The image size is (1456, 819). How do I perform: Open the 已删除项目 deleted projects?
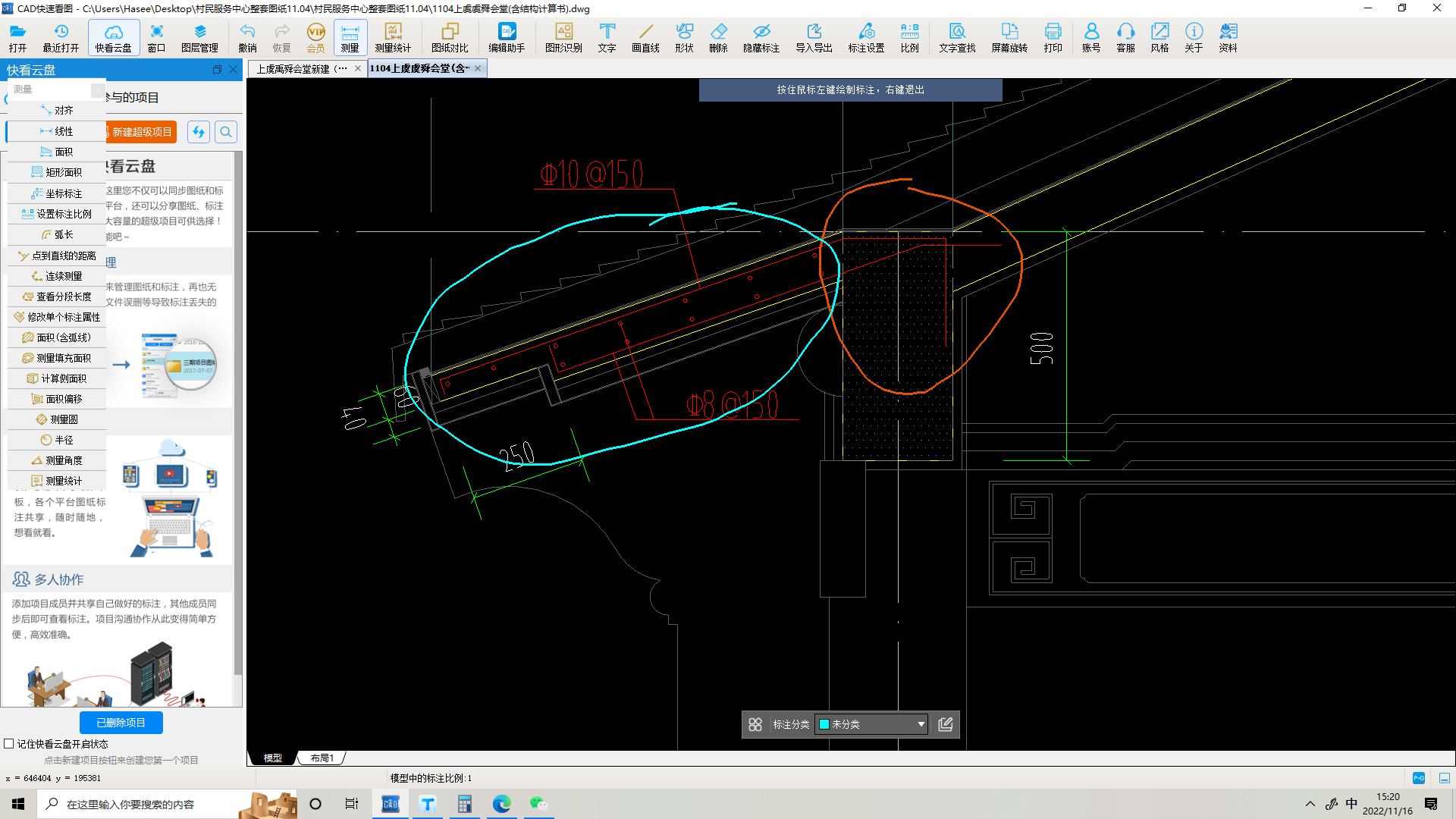[121, 723]
